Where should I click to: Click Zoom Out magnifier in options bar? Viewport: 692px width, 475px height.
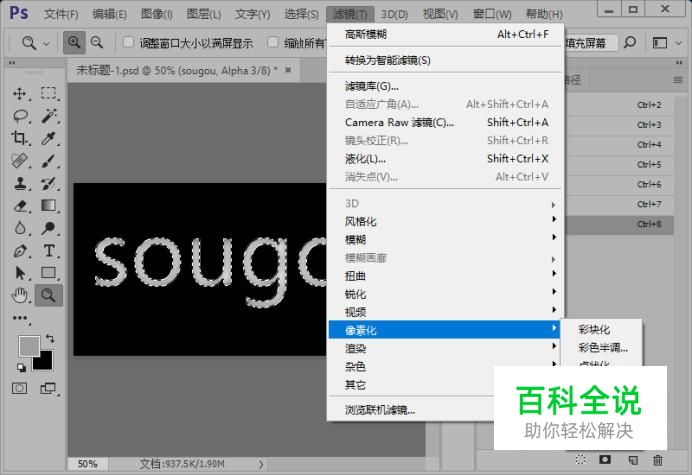[97, 43]
